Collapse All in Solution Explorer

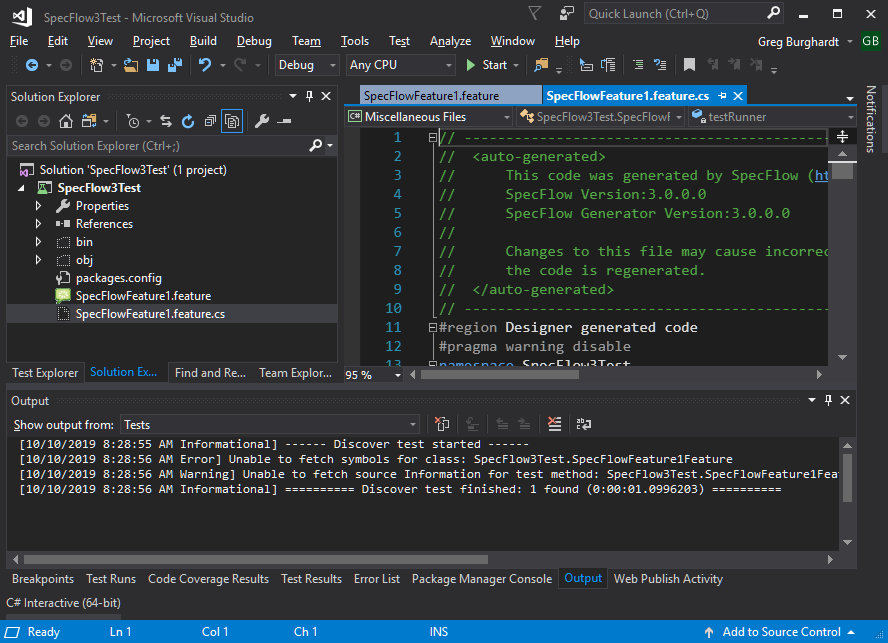point(210,121)
